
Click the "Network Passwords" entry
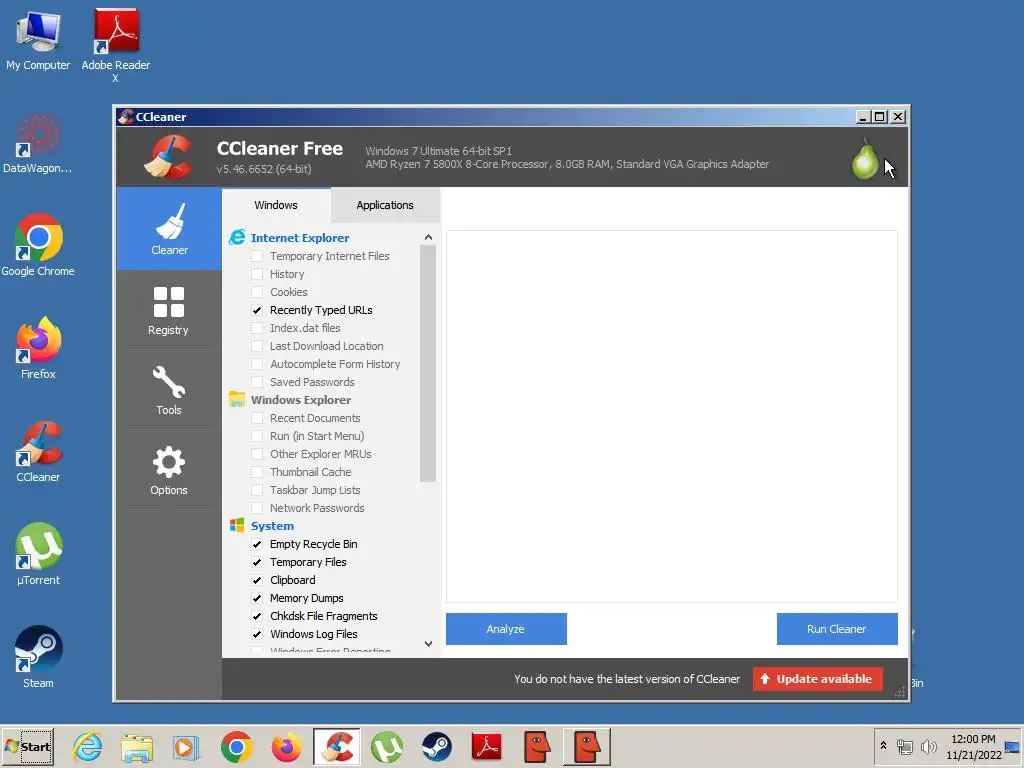(x=317, y=508)
